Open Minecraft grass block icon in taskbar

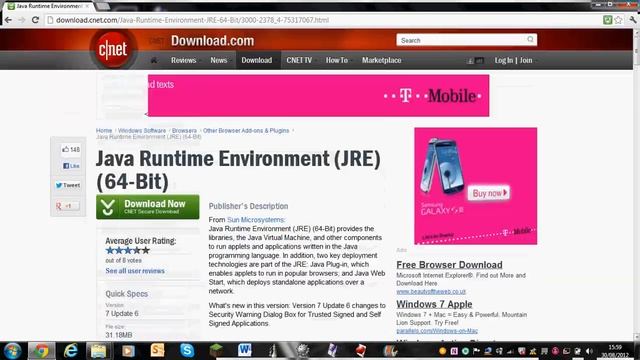216,351
